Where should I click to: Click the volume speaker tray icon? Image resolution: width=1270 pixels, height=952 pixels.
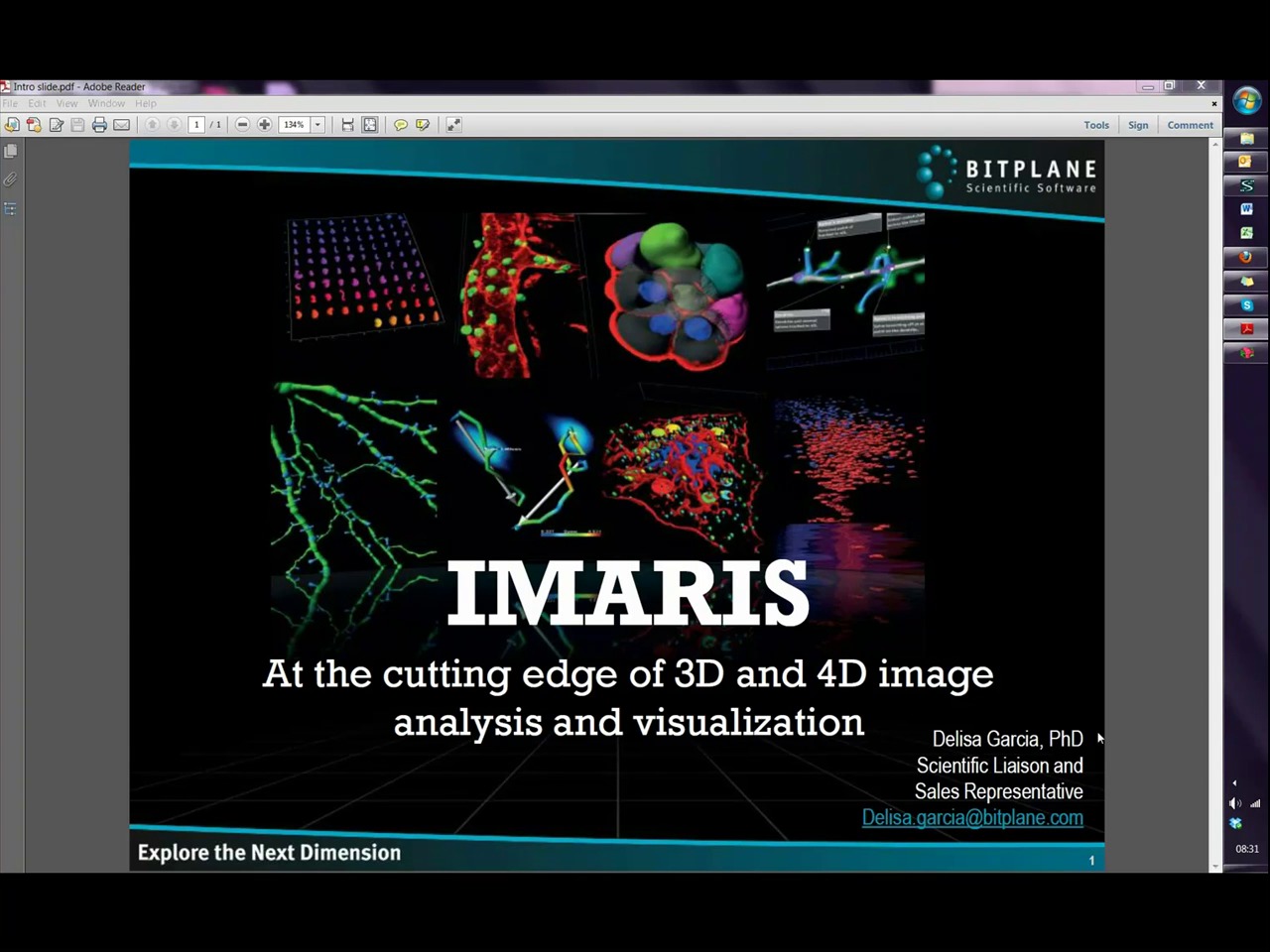[1234, 803]
